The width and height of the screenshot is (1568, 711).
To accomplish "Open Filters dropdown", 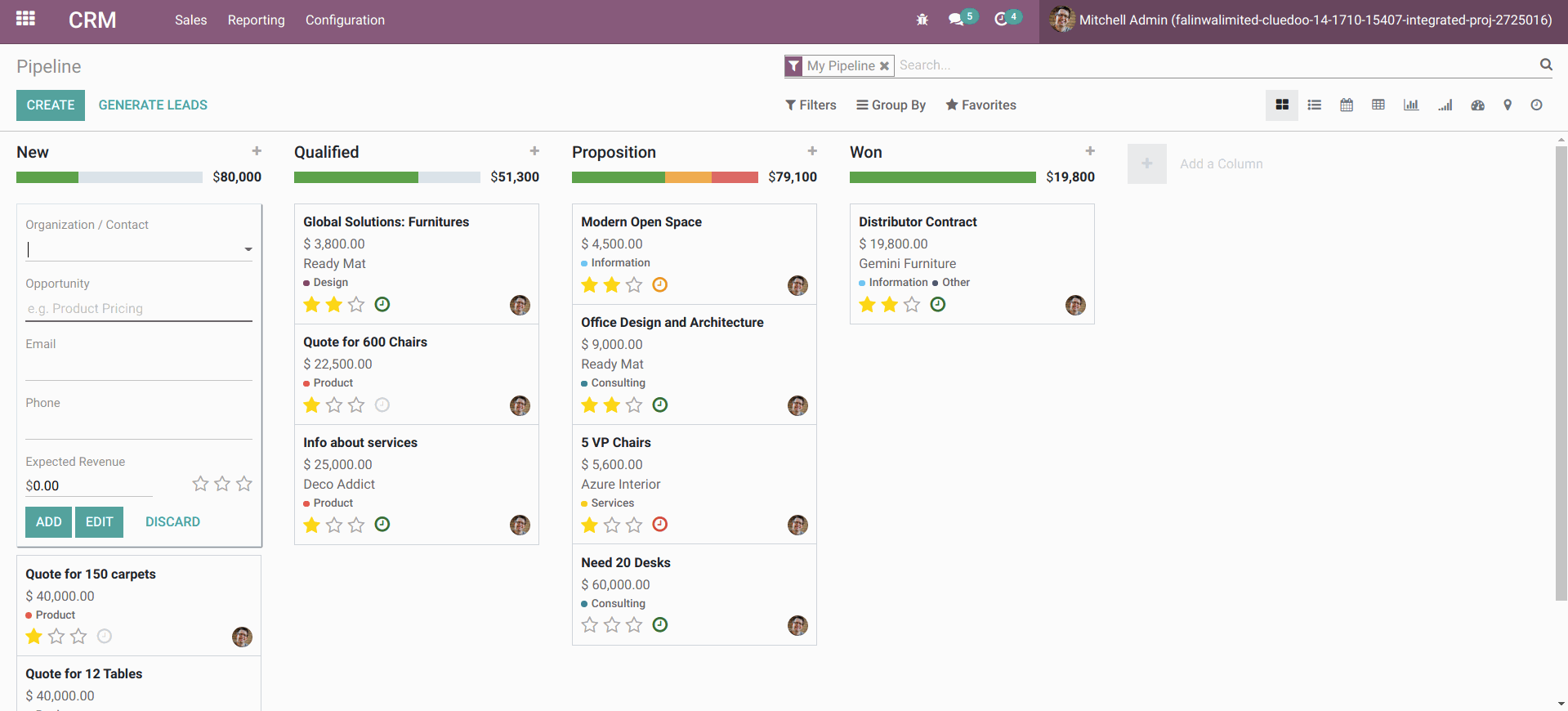I will click(x=811, y=105).
